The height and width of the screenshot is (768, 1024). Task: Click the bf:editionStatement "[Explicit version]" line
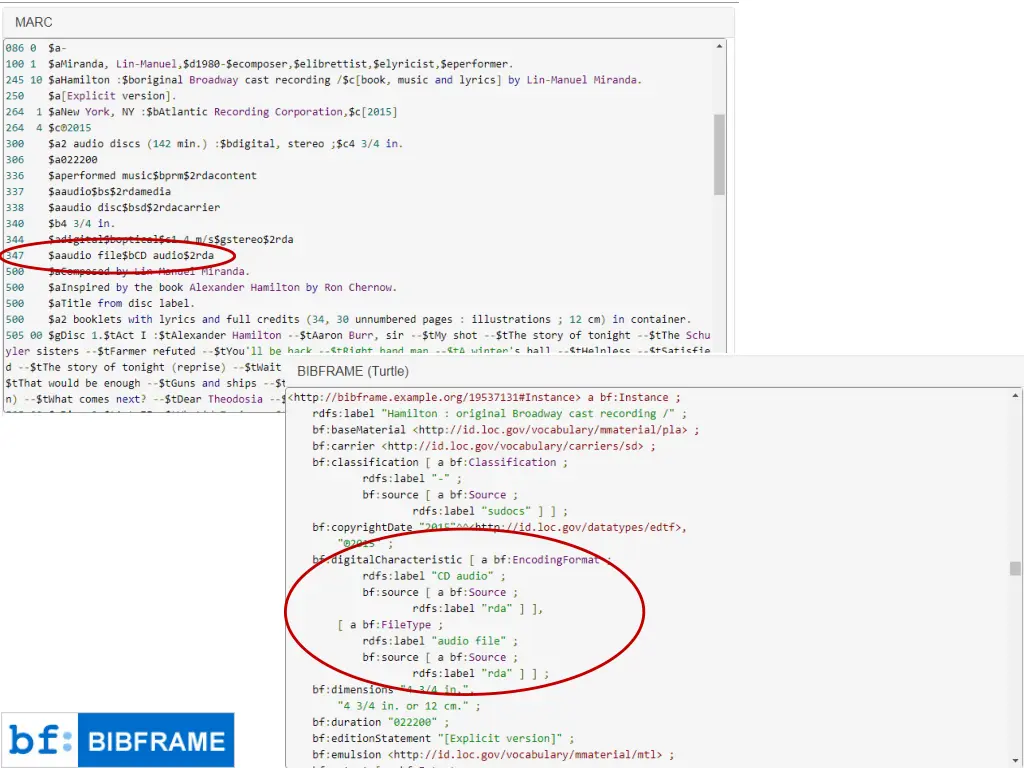pyautogui.click(x=443, y=739)
